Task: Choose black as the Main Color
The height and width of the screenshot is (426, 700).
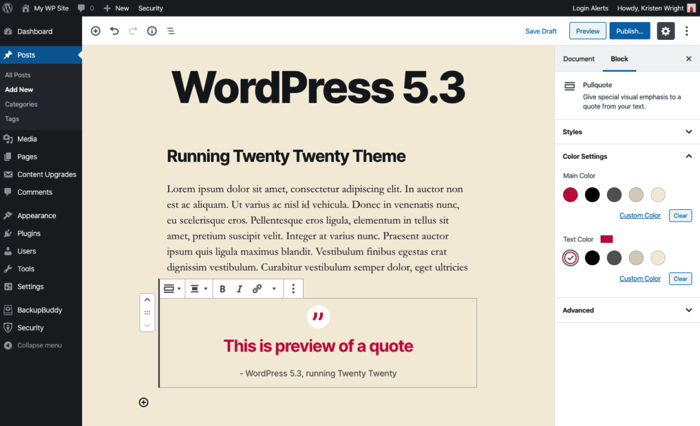Action: (592, 195)
